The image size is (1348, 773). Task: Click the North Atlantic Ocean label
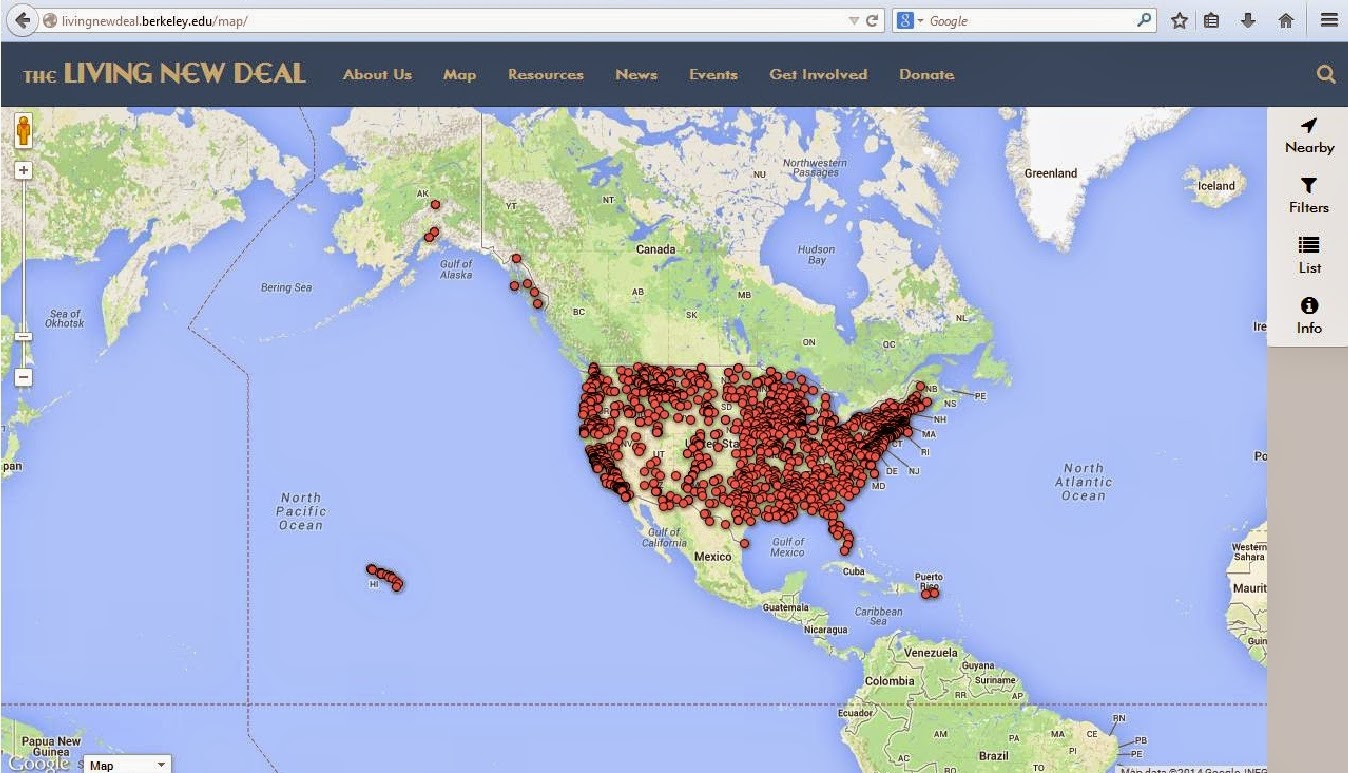(1084, 482)
